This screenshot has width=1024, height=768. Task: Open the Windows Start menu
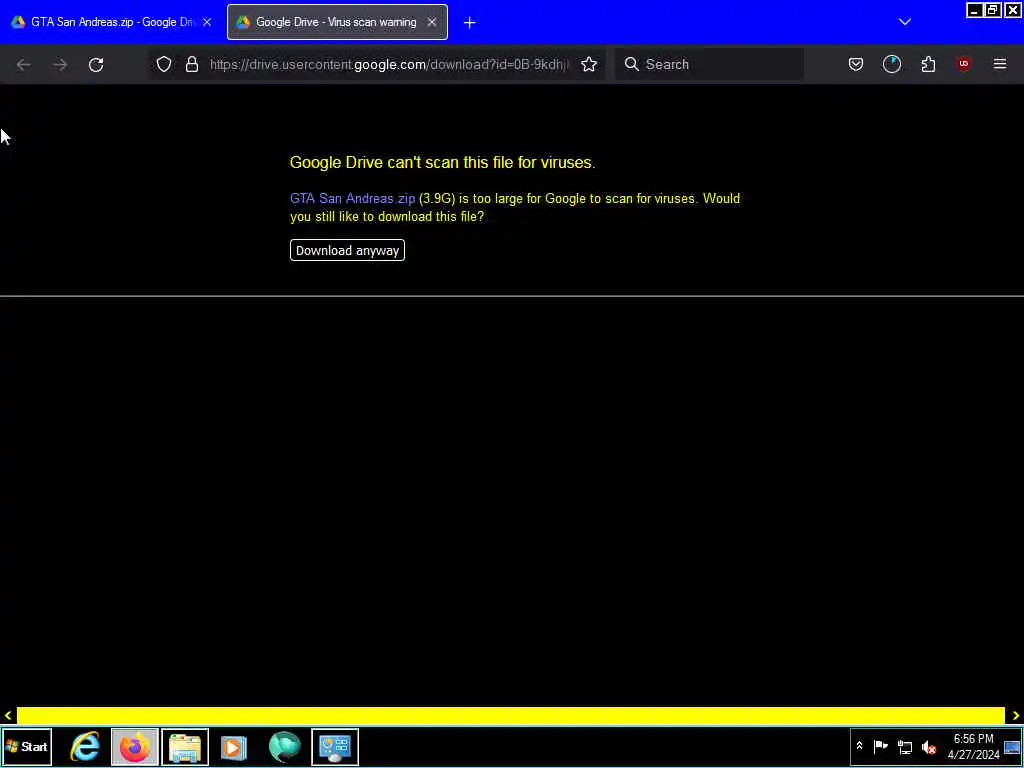[27, 747]
